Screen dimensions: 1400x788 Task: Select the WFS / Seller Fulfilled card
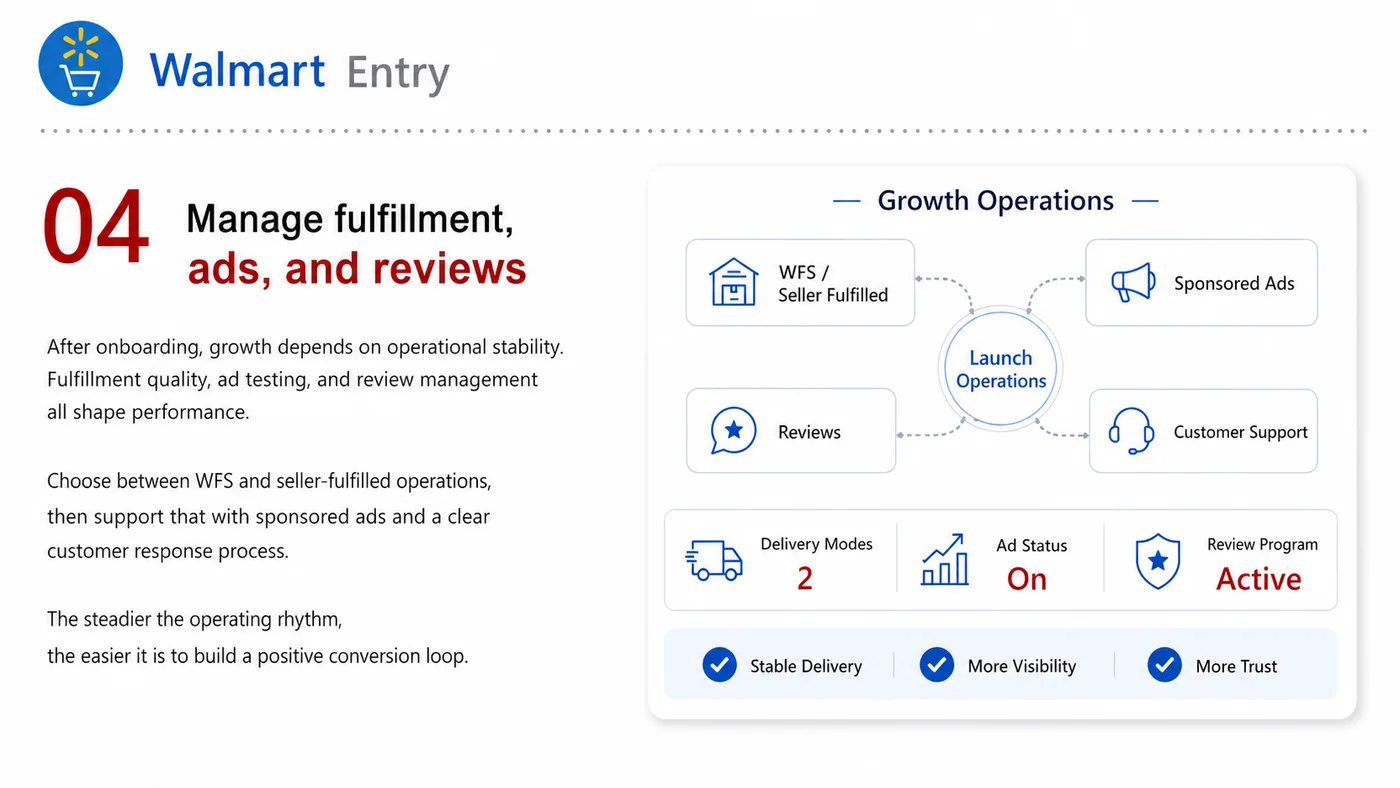(800, 282)
